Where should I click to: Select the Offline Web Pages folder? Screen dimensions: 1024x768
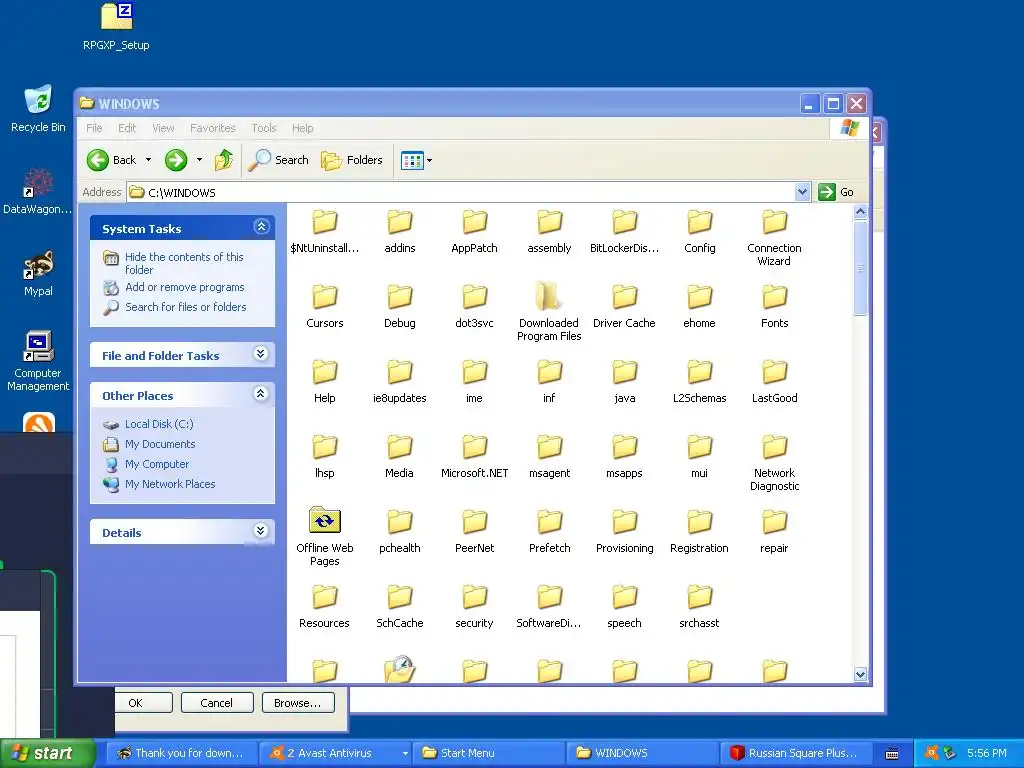[325, 536]
